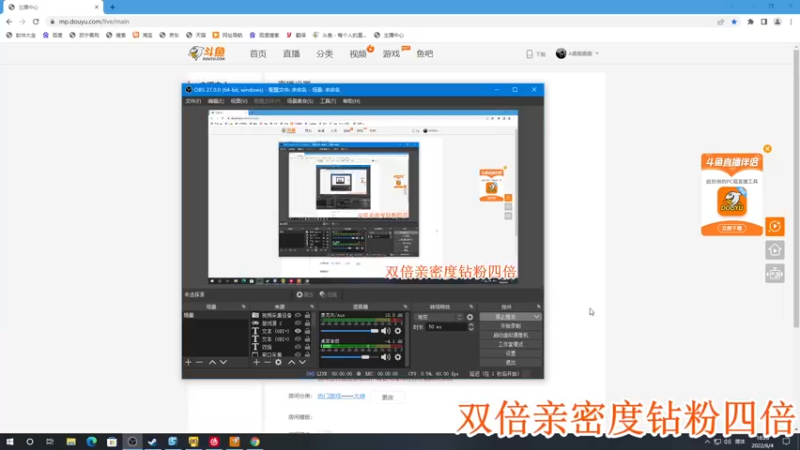
Task: Float the 转场特效 transitions dock panel
Action: pos(471,307)
